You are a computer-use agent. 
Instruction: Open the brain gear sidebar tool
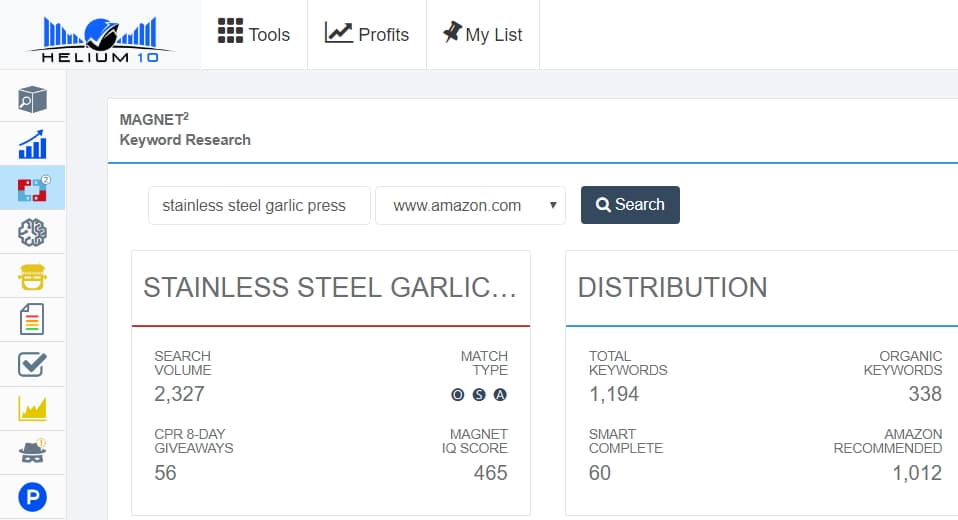click(x=32, y=232)
